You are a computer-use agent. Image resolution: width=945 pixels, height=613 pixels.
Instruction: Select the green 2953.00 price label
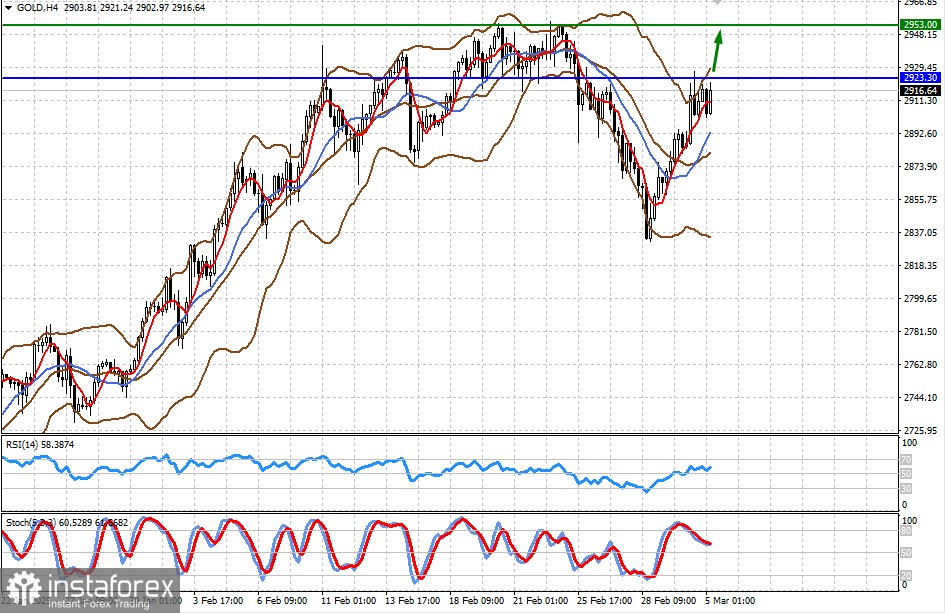click(x=920, y=24)
